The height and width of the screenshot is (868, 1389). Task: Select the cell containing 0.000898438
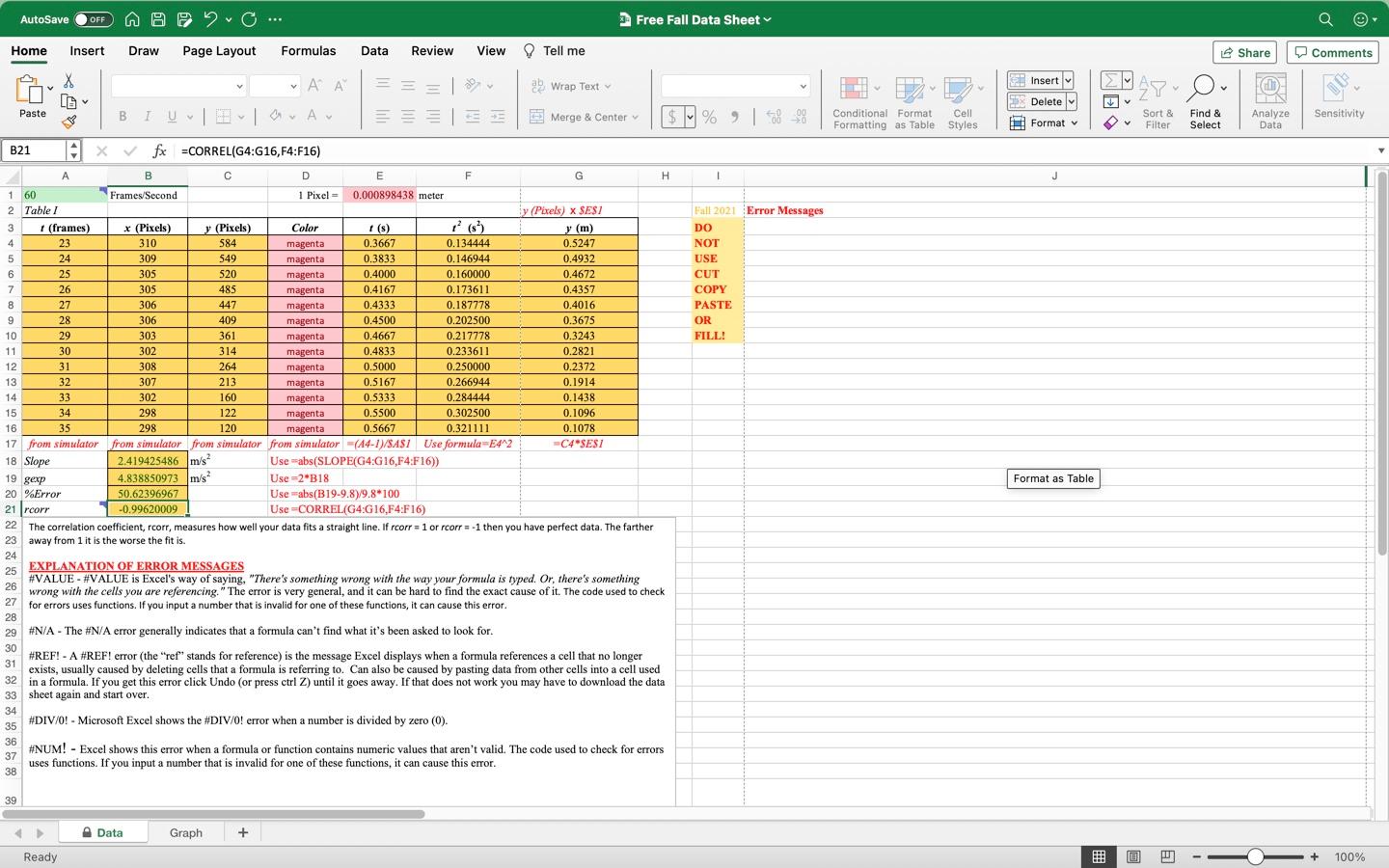379,195
